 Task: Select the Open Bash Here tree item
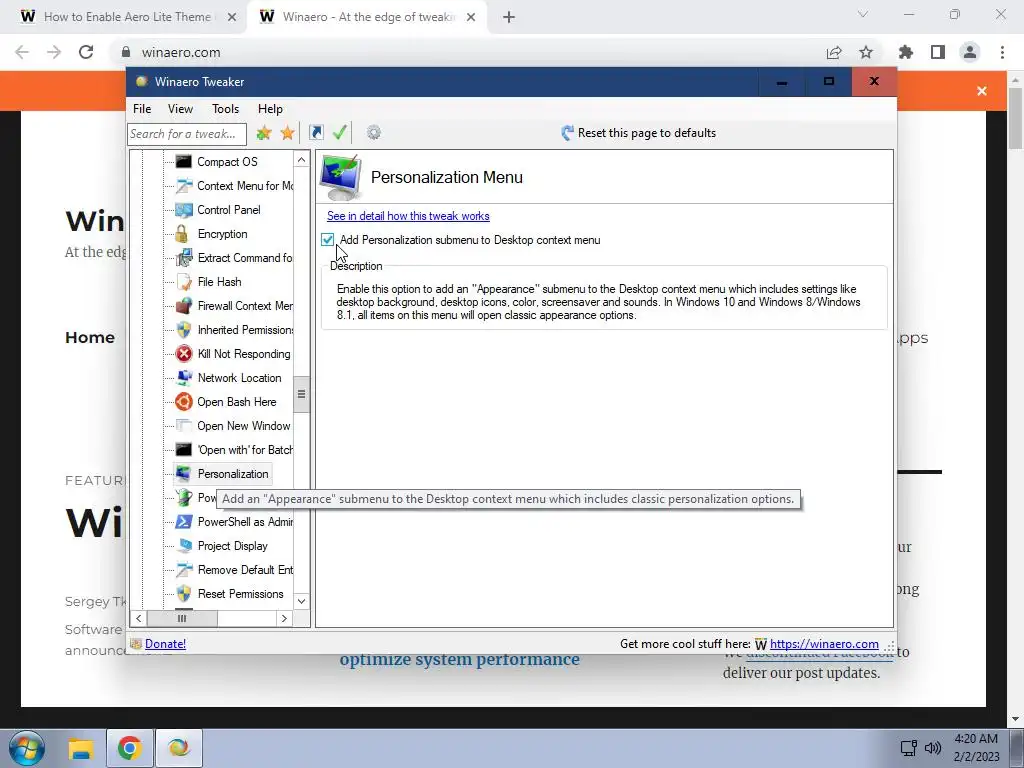[236, 402]
